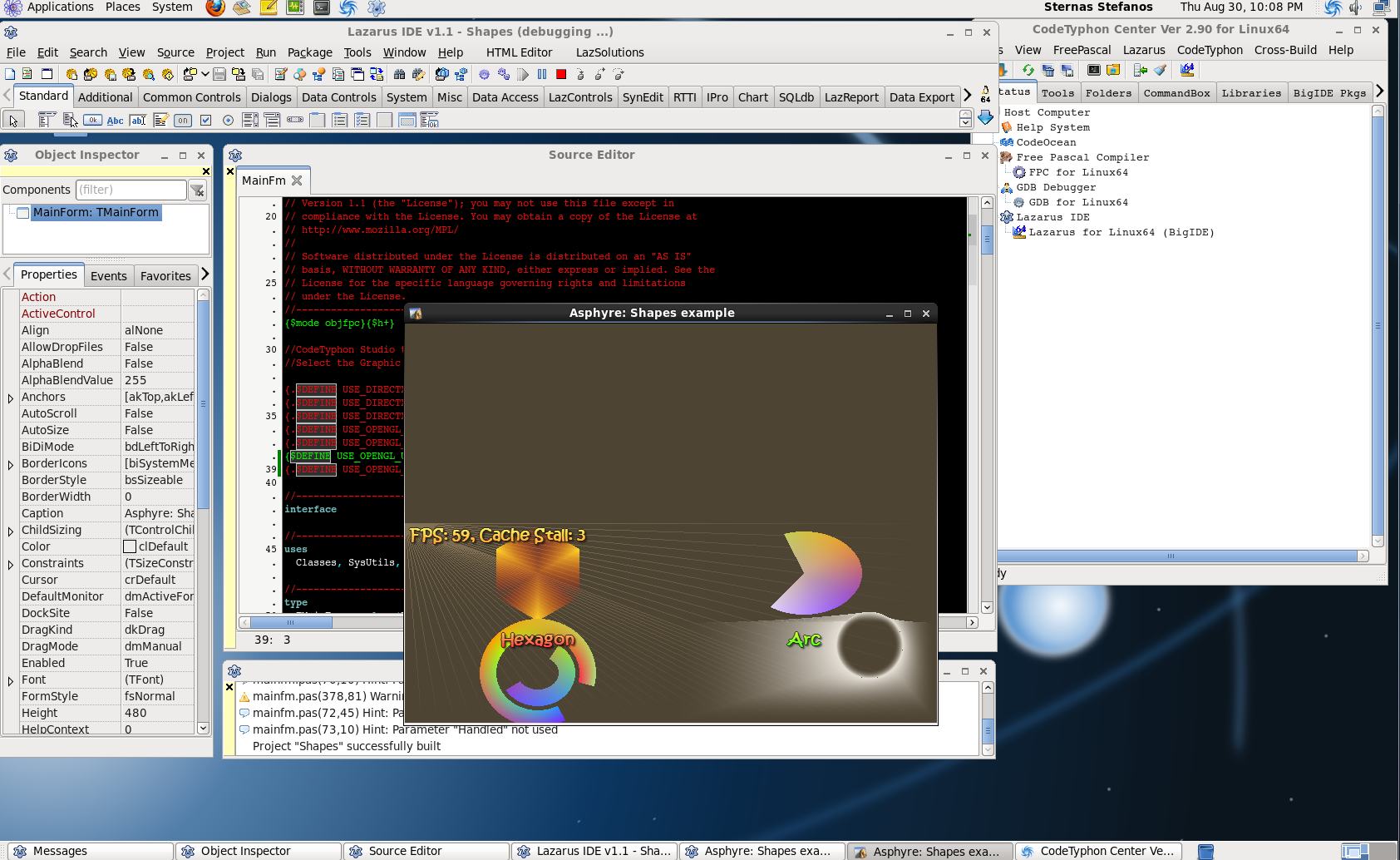
Task: Click the binoculars Find icon
Action: click(x=400, y=74)
